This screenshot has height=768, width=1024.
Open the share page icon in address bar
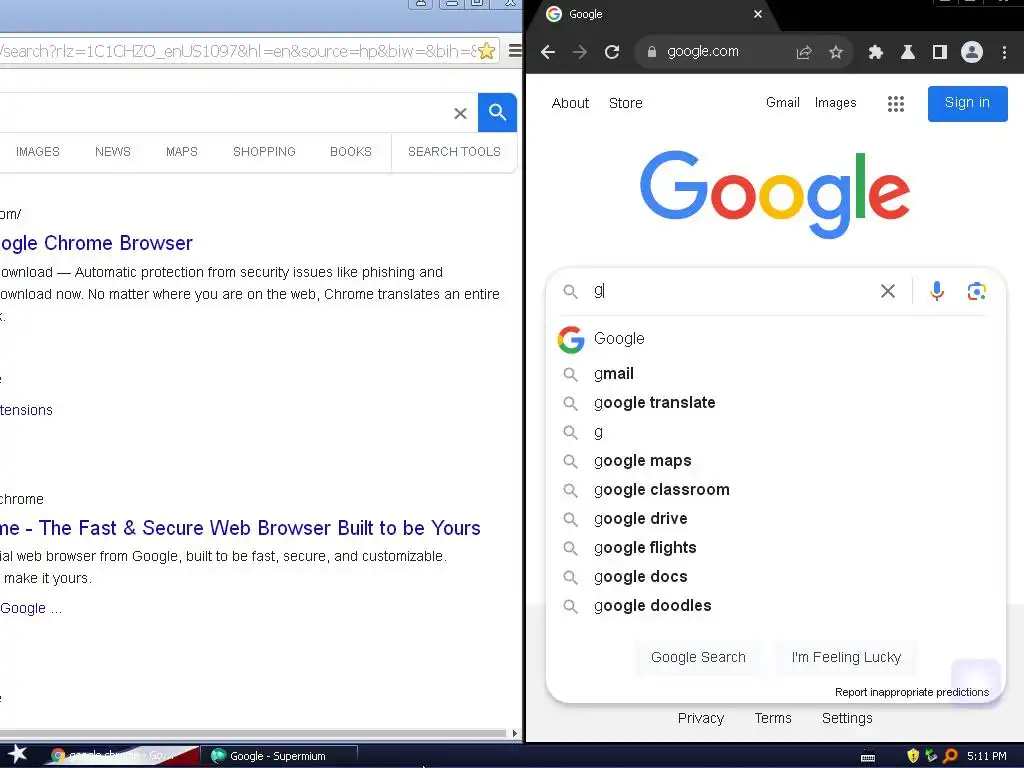click(x=804, y=52)
